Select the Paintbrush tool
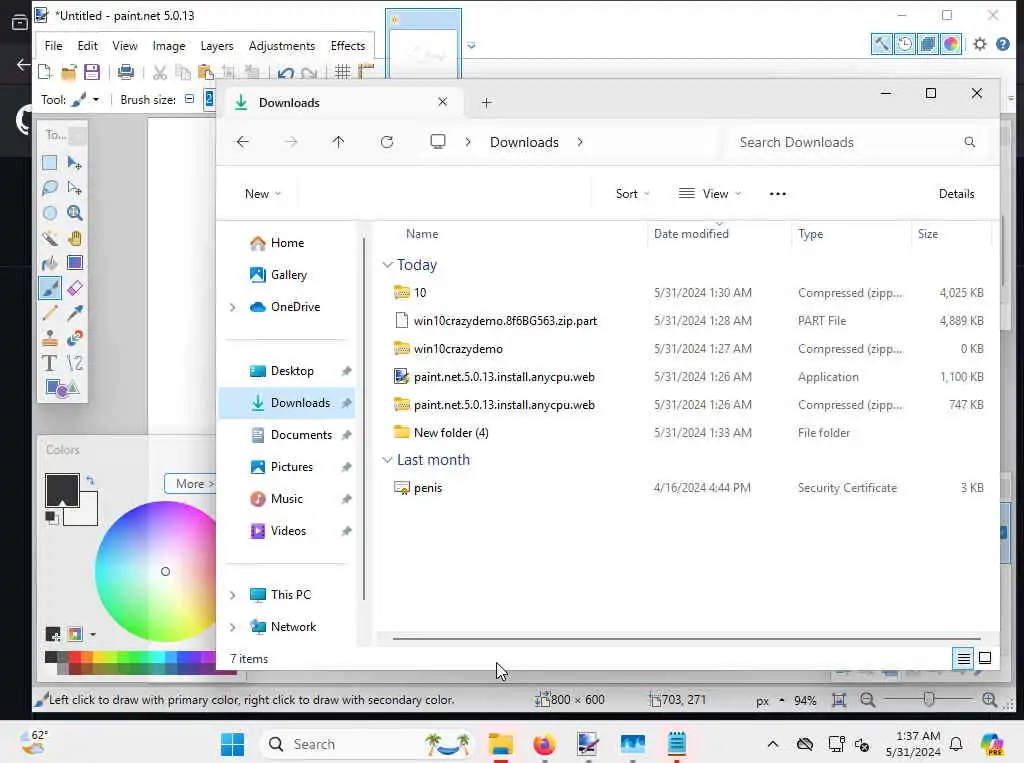Image resolution: width=1024 pixels, height=763 pixels. click(x=50, y=288)
